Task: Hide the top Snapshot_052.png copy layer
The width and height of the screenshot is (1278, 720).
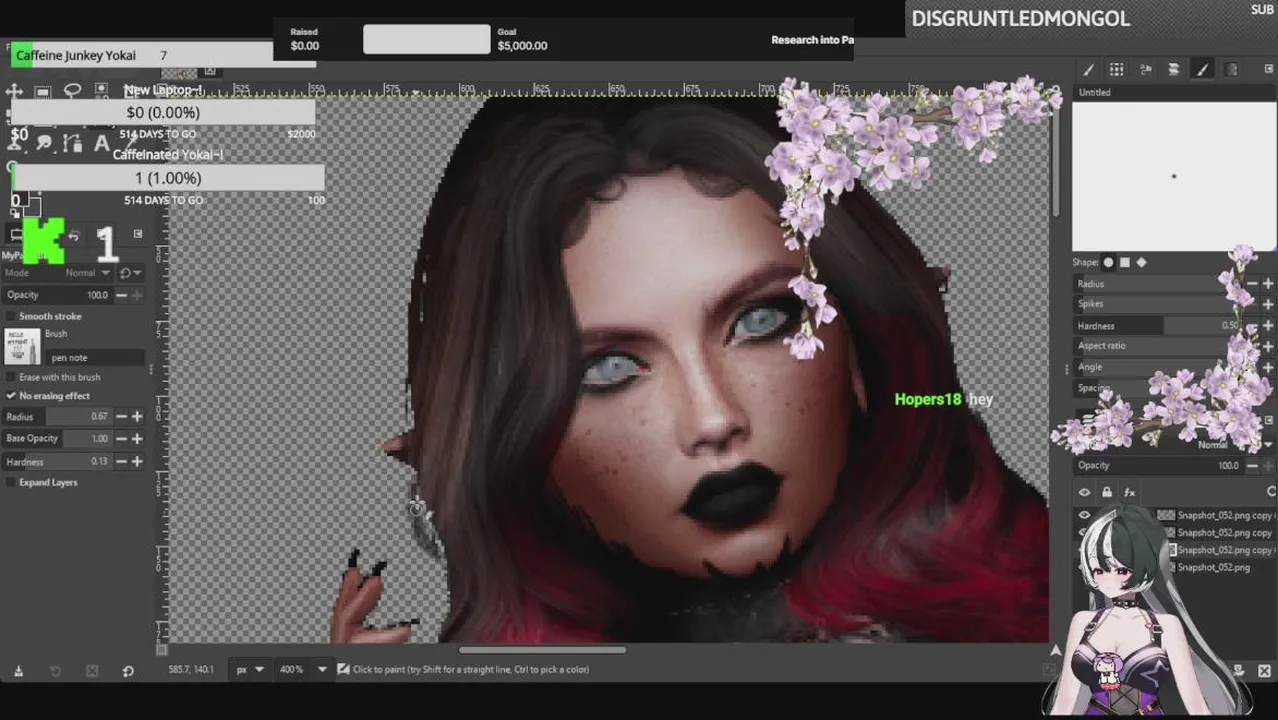Action: (x=1084, y=515)
